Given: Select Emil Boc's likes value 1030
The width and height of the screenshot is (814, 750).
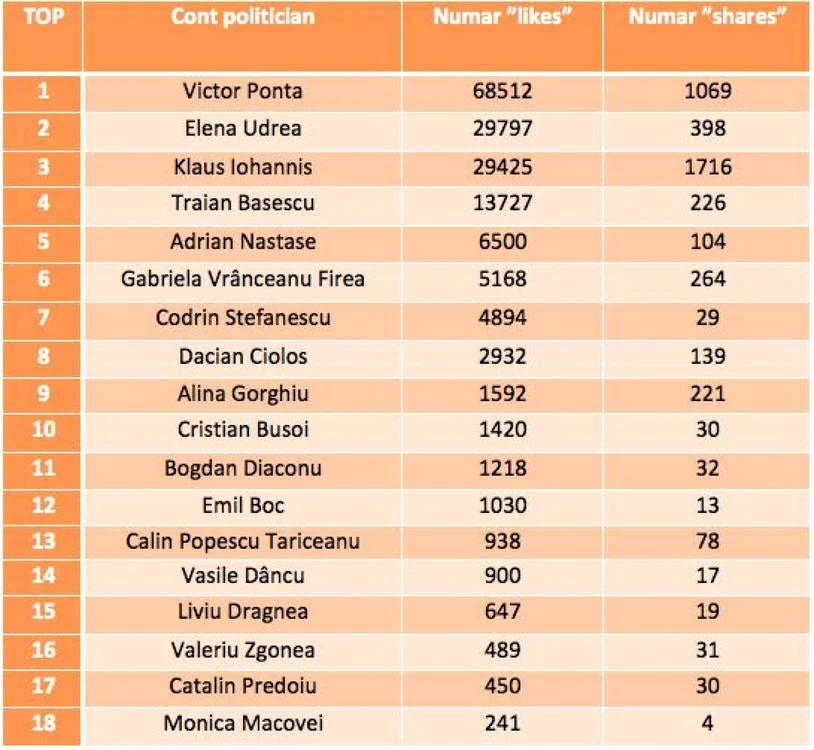Looking at the screenshot, I should [502, 506].
